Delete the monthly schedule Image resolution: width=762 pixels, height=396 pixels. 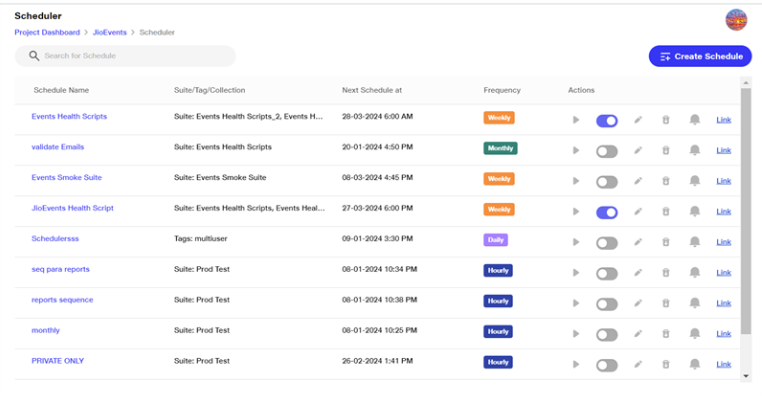click(x=666, y=334)
